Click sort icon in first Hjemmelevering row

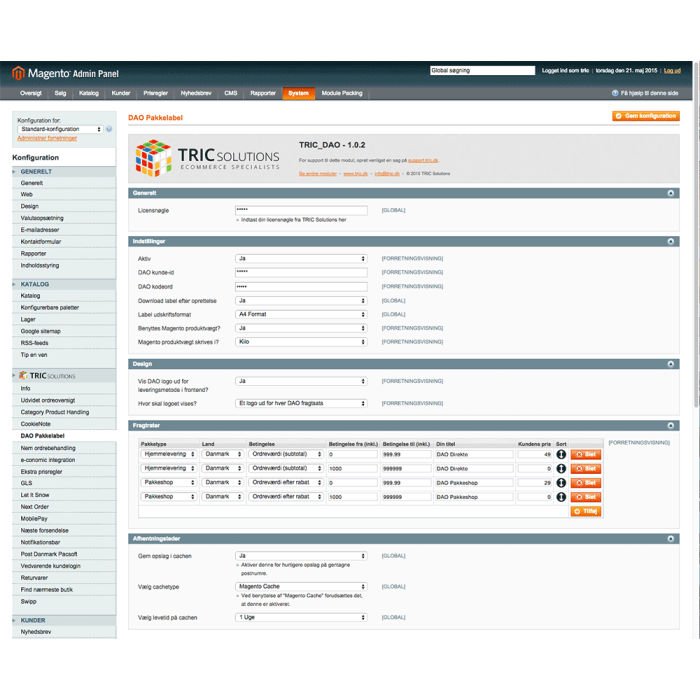pos(561,454)
